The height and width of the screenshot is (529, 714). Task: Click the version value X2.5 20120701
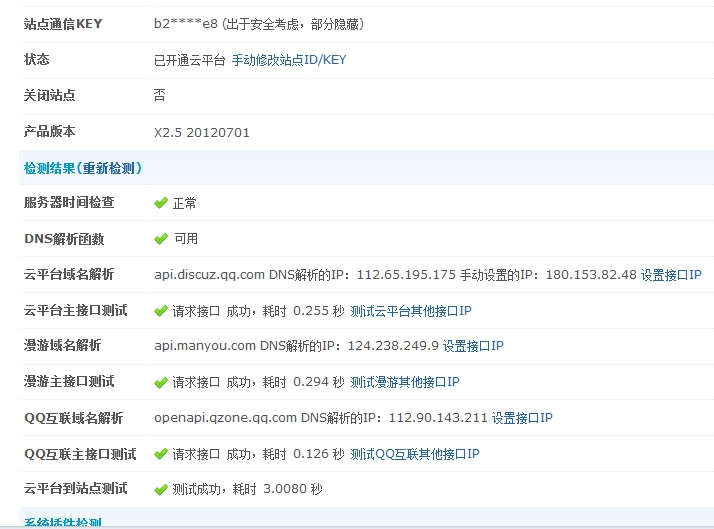pos(202,132)
